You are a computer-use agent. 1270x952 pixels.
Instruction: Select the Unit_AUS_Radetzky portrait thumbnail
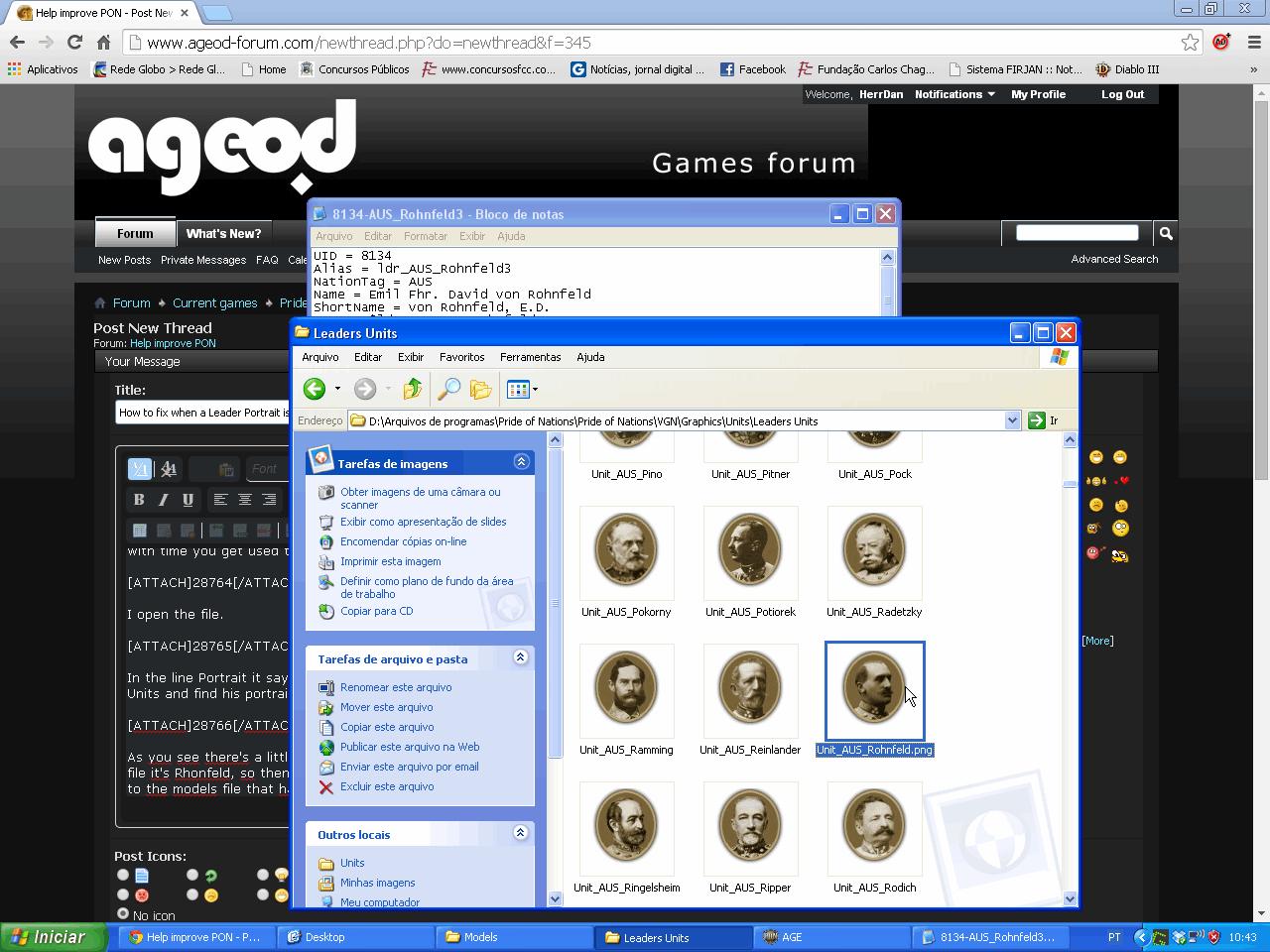874,551
